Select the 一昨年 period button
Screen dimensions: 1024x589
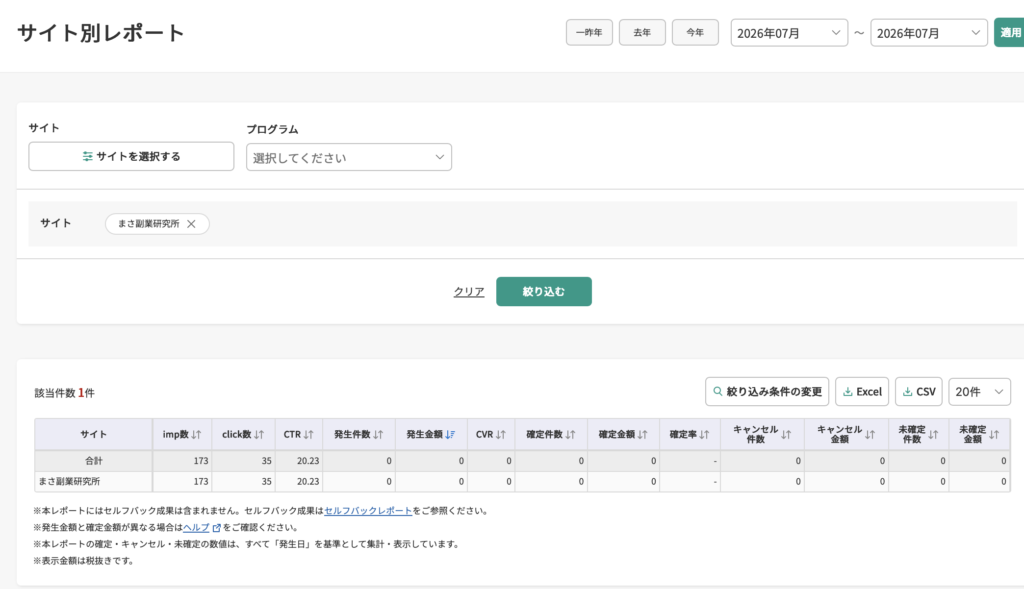tap(589, 33)
